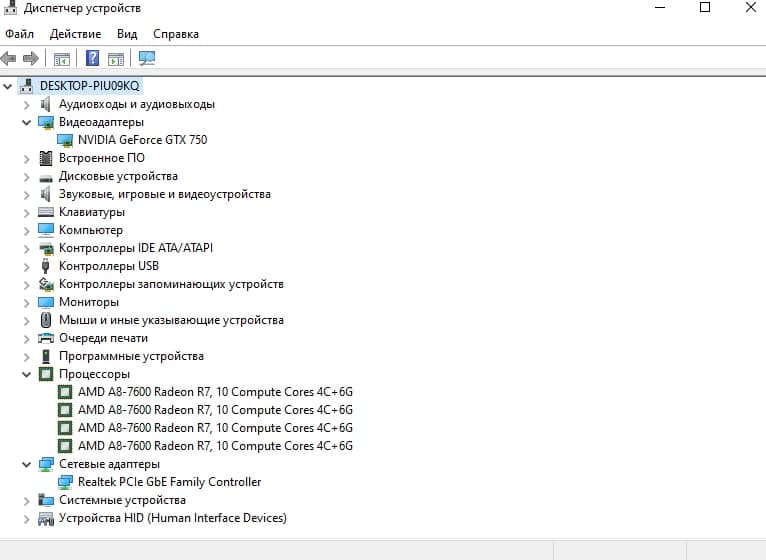This screenshot has width=766, height=560.
Task: Select the NVIDIA GeForce GTX 750 device
Action: tap(142, 140)
